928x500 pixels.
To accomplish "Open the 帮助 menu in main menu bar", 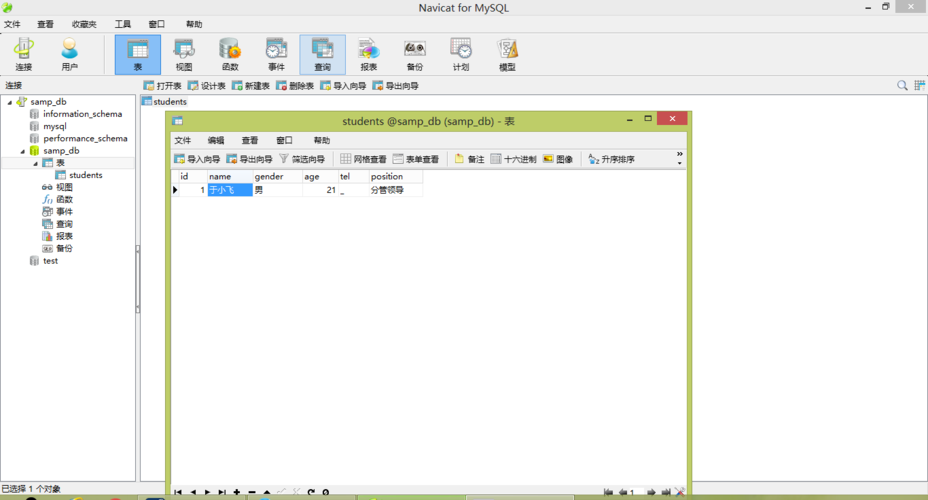I will pos(194,24).
